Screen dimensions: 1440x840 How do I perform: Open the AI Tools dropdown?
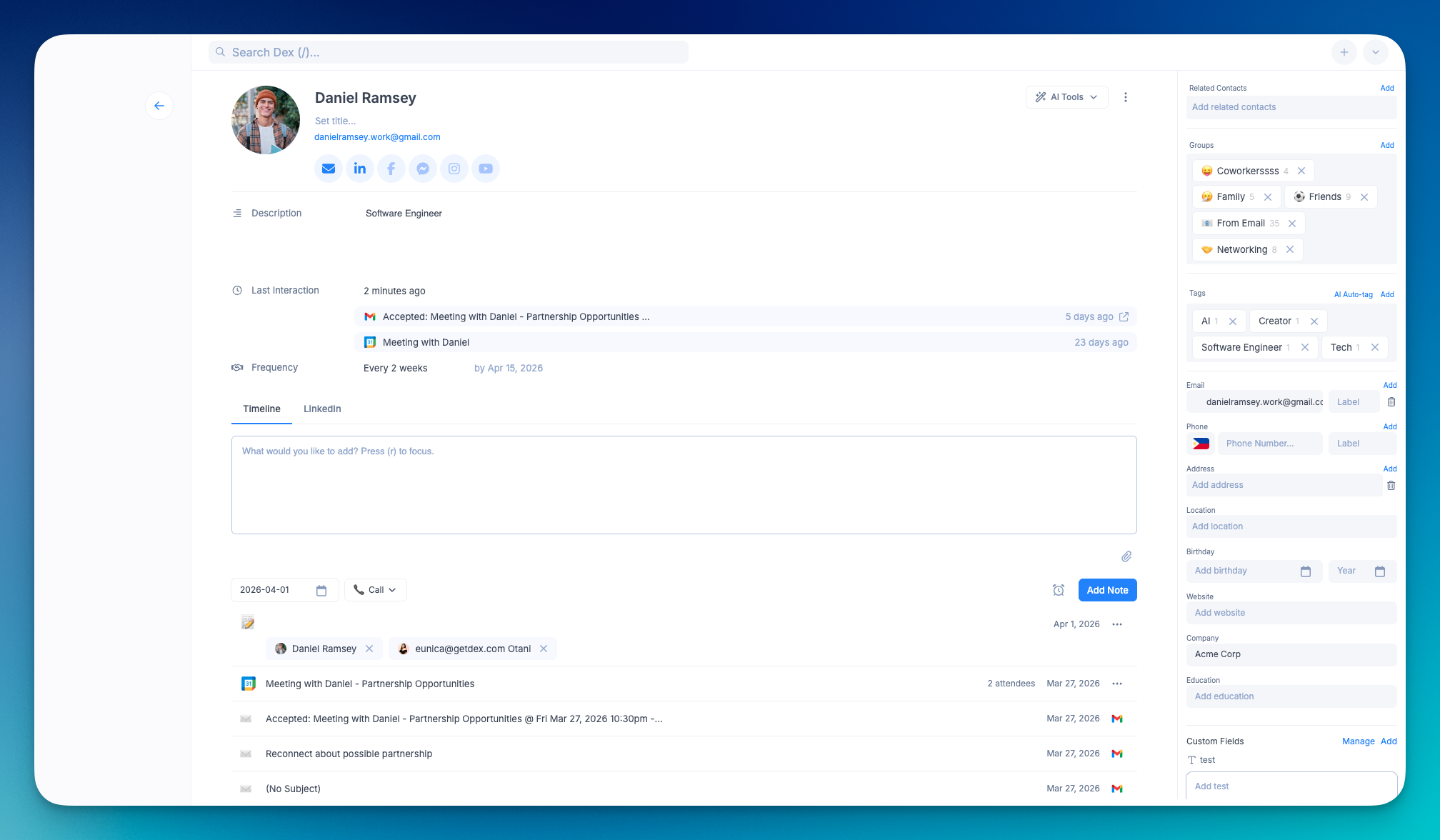1066,96
